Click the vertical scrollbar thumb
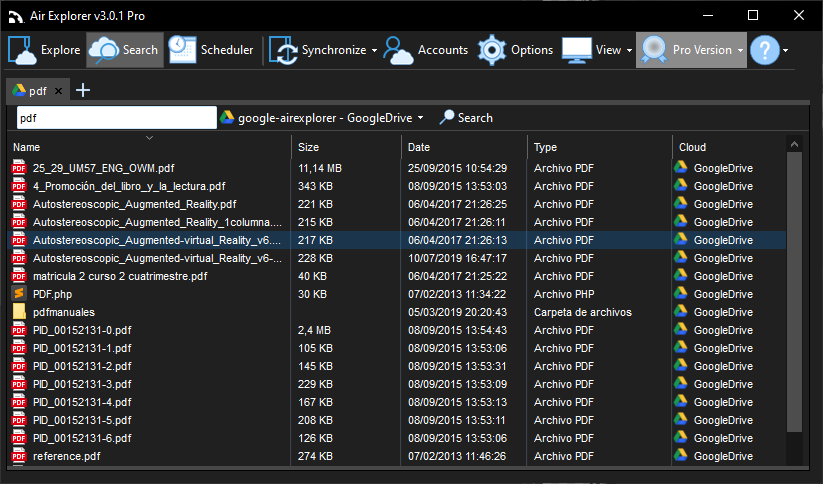Viewport: 823px width, 484px height. pos(794,292)
